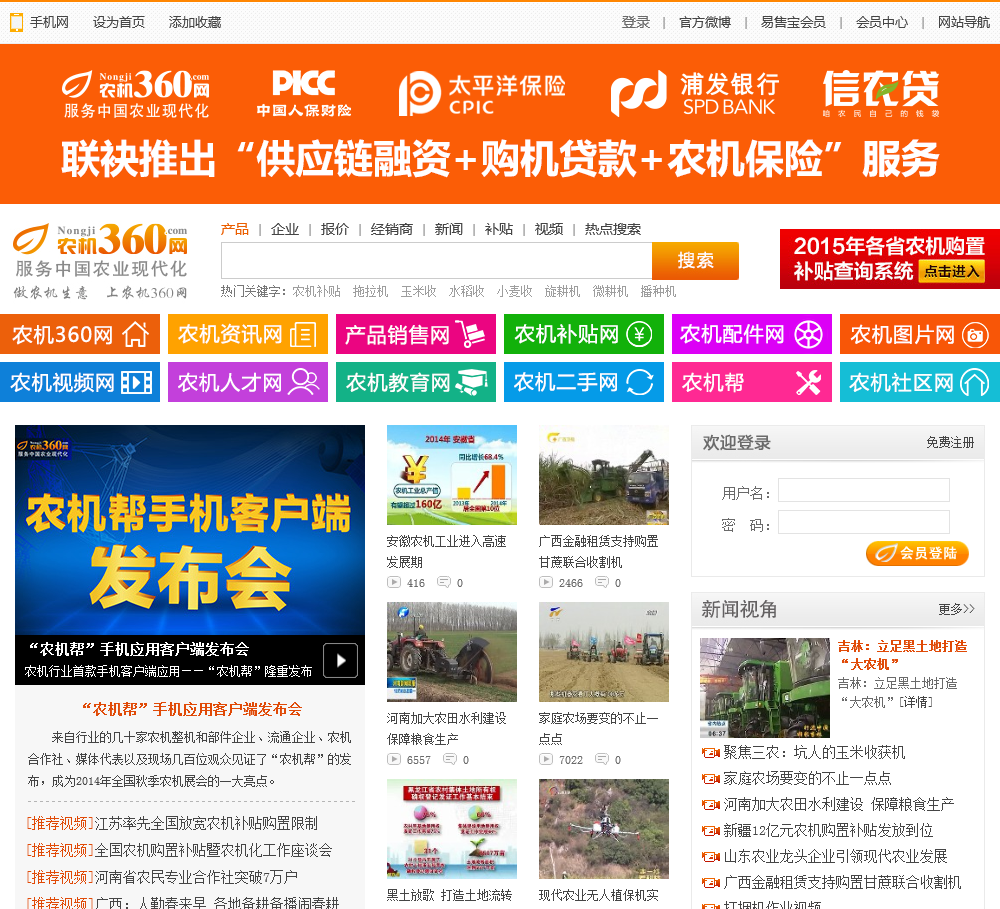Open the 广西甘蔗联合收割机 video thumbnail
Image resolution: width=1000 pixels, height=909 pixels.
604,475
